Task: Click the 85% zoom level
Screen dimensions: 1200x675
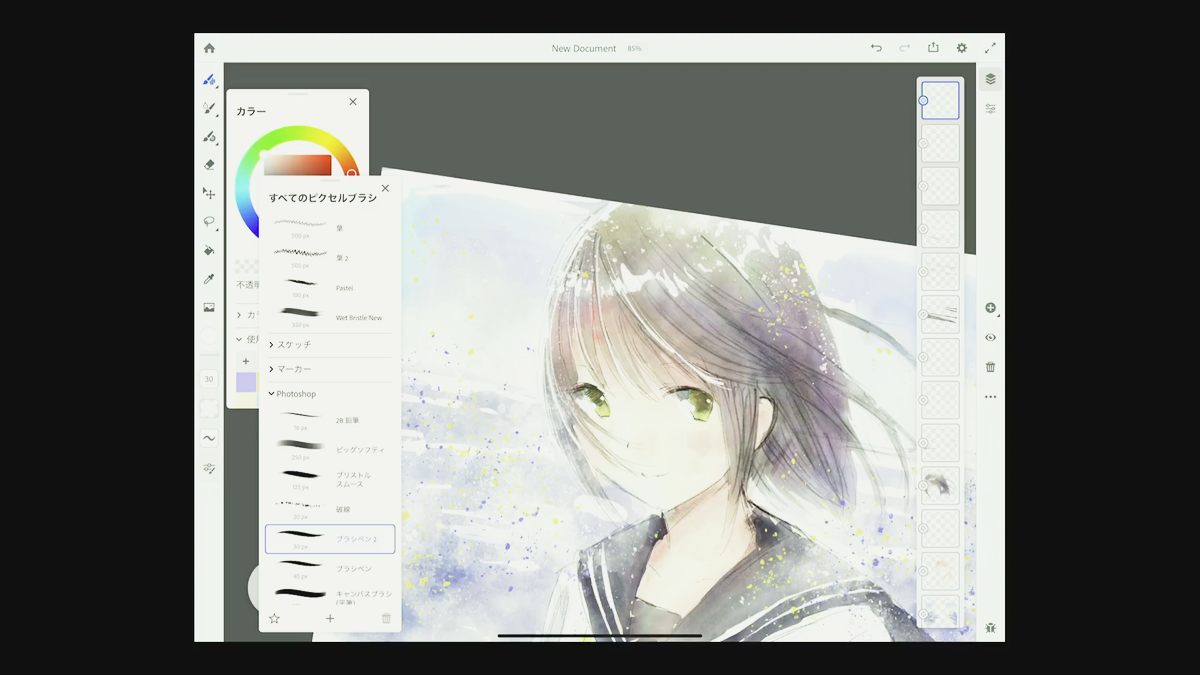Action: tap(634, 48)
